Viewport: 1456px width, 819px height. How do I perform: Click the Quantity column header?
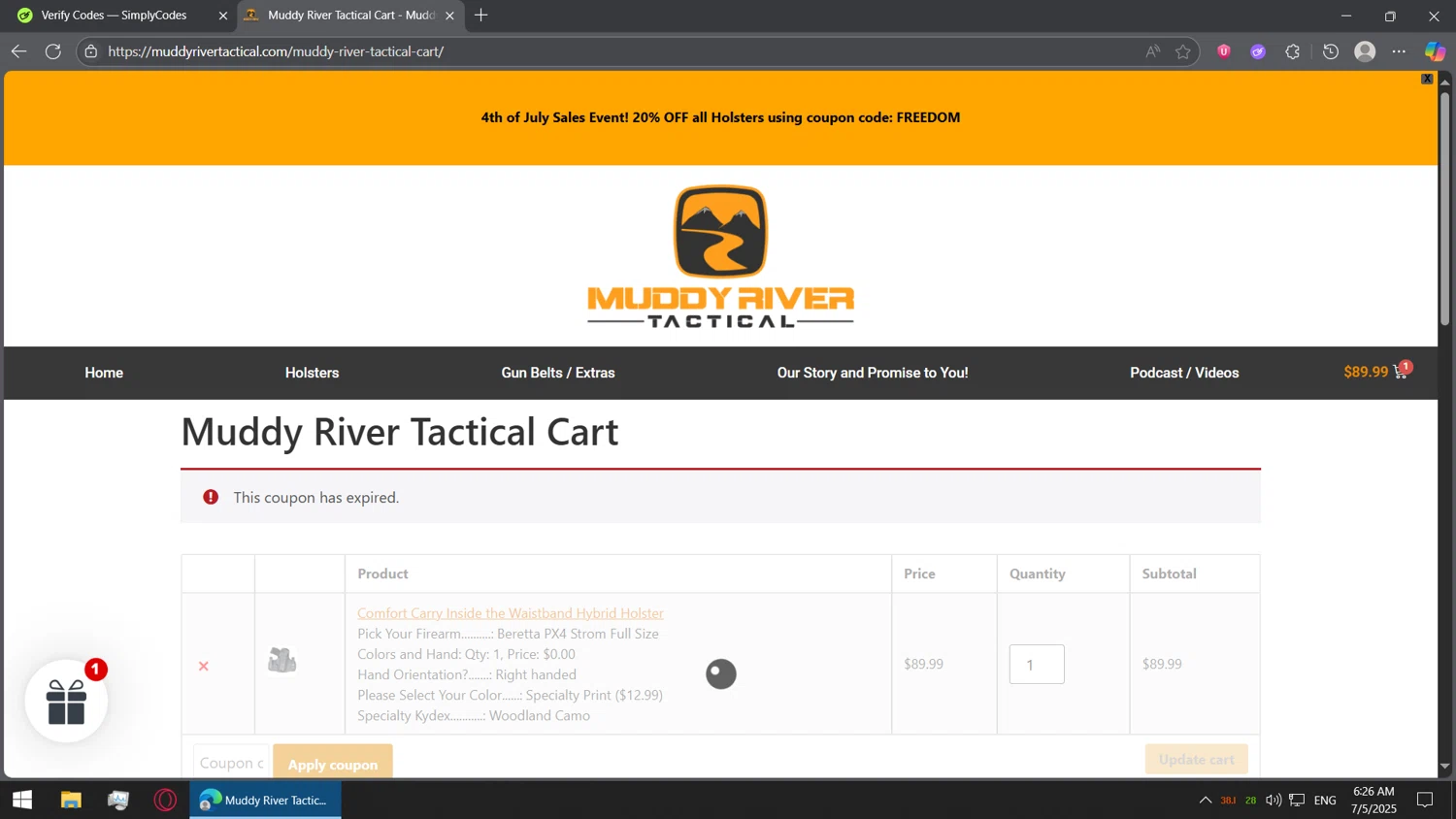click(x=1038, y=573)
